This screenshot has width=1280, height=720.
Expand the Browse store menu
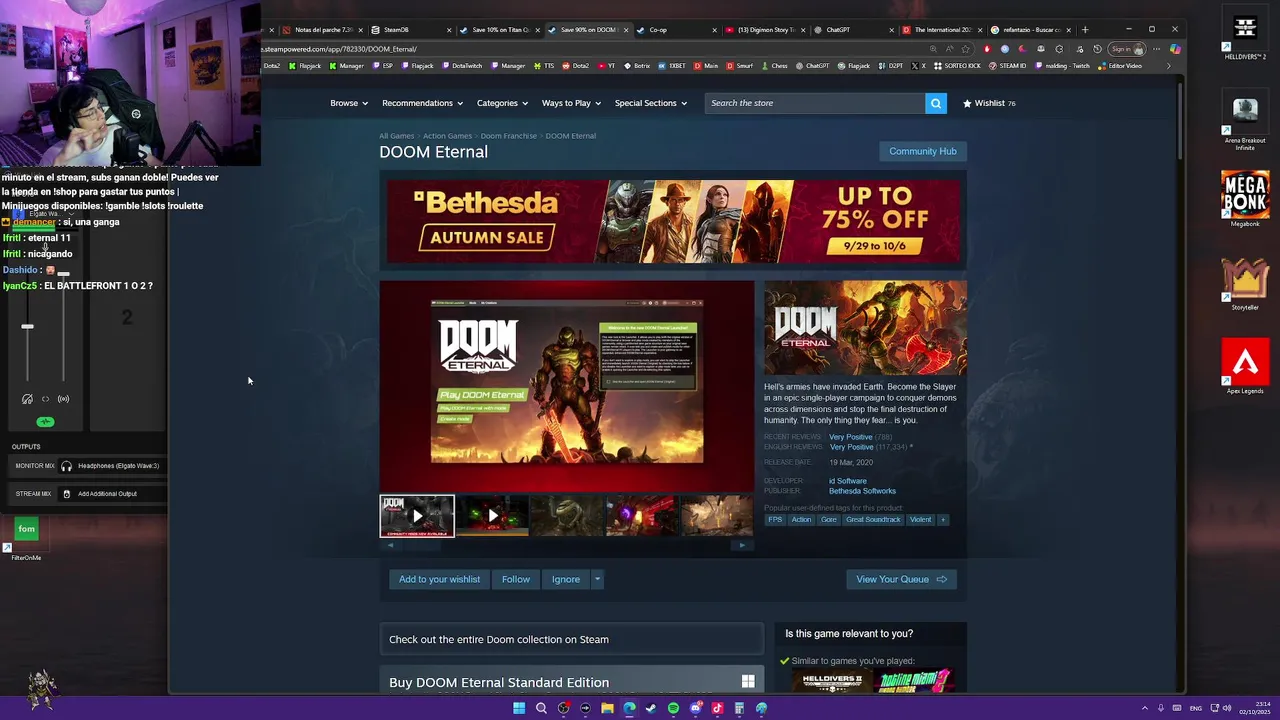[349, 103]
